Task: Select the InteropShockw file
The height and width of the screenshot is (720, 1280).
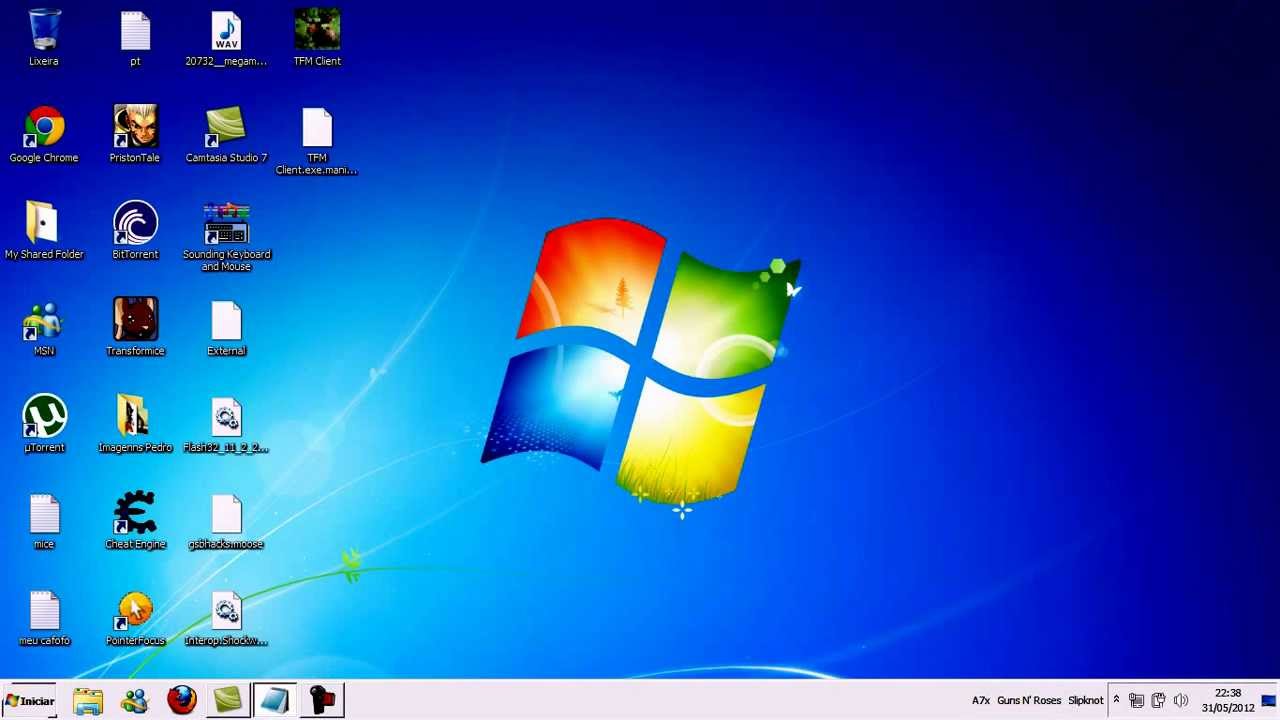Action: pos(226,618)
